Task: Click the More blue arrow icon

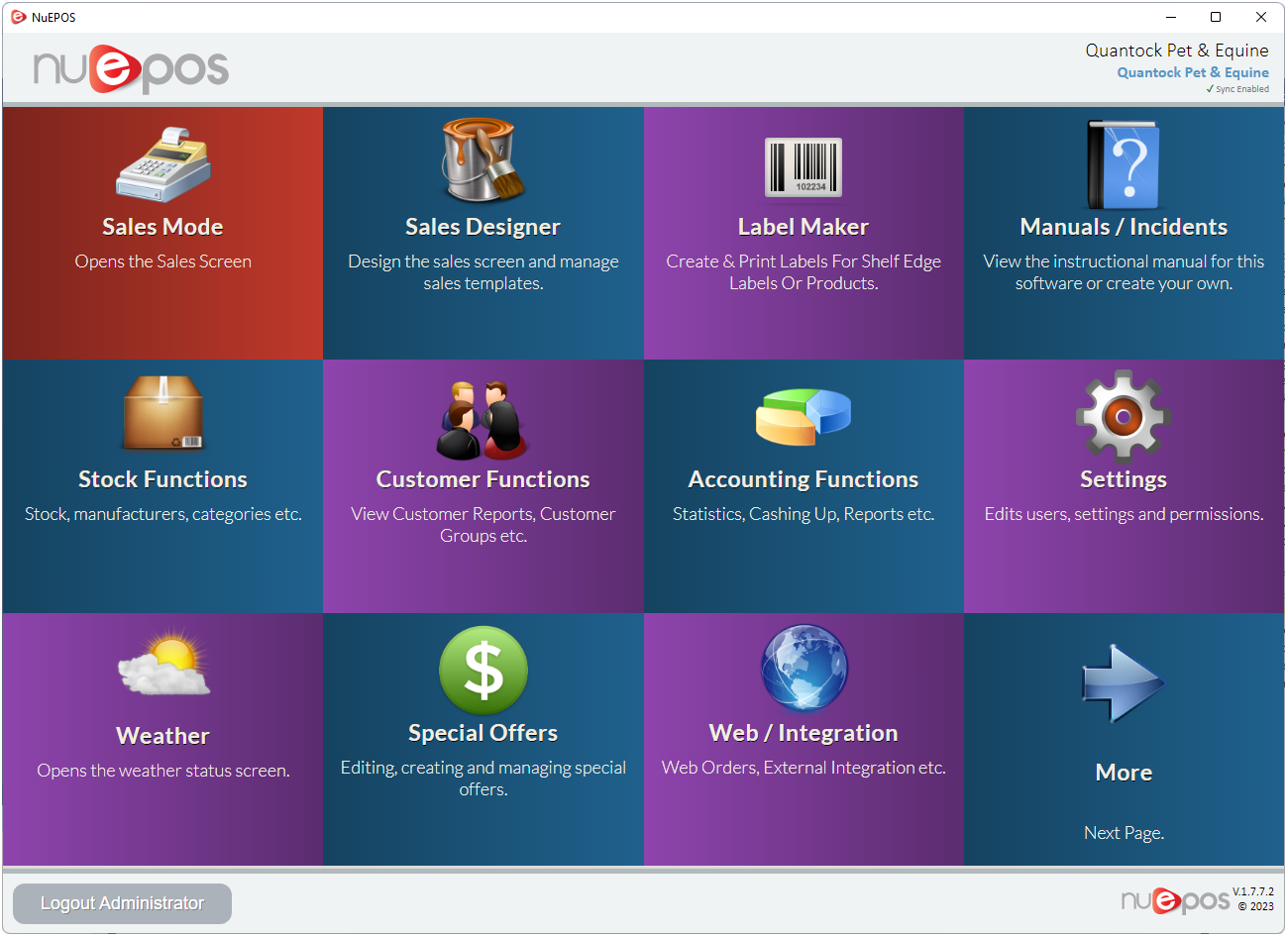Action: point(1124,683)
